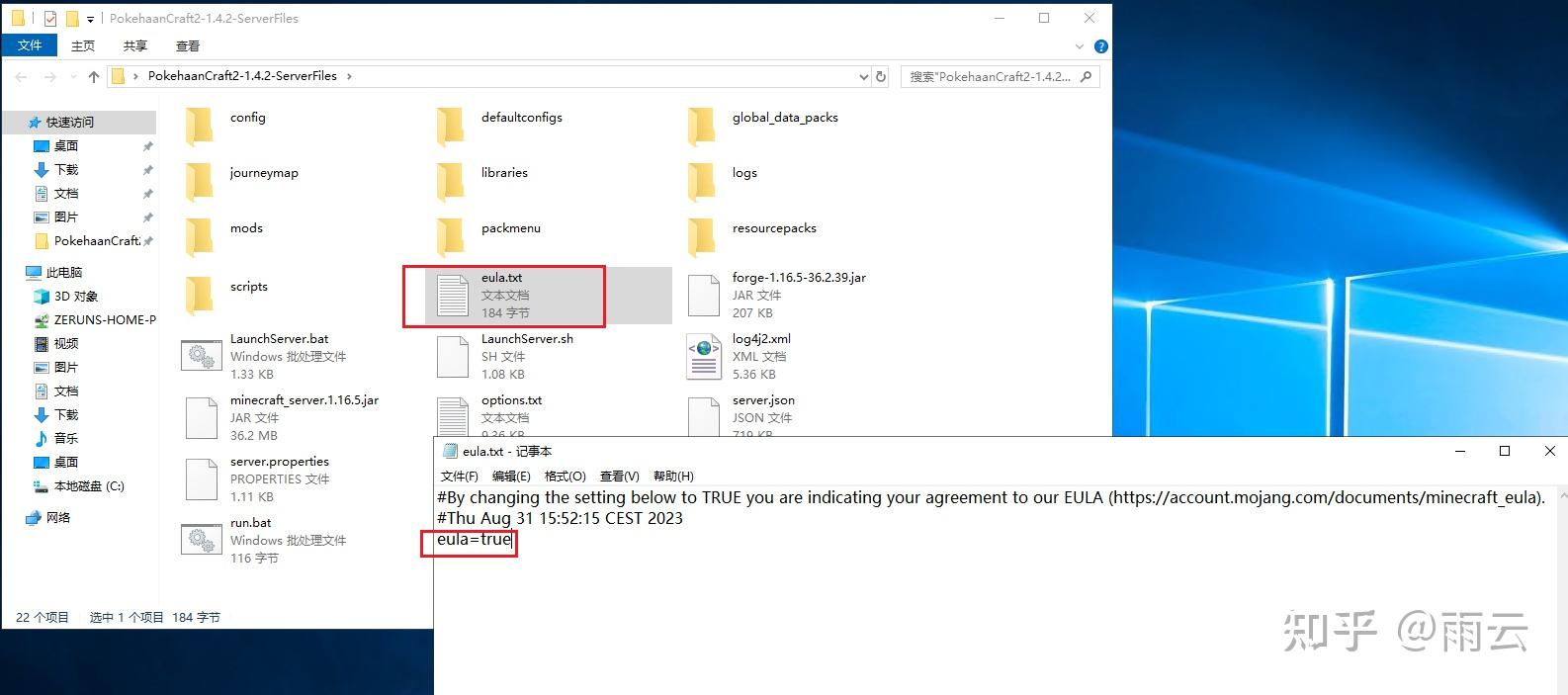Open the defaultconfigs folder icon
1568x695 pixels.
(x=451, y=126)
